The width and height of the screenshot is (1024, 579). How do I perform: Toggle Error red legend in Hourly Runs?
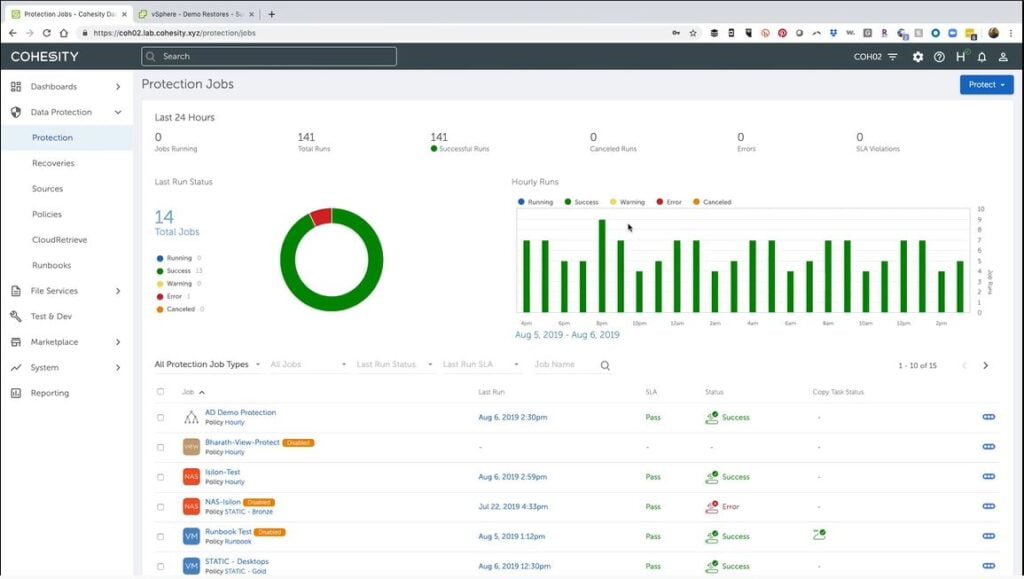click(669, 202)
